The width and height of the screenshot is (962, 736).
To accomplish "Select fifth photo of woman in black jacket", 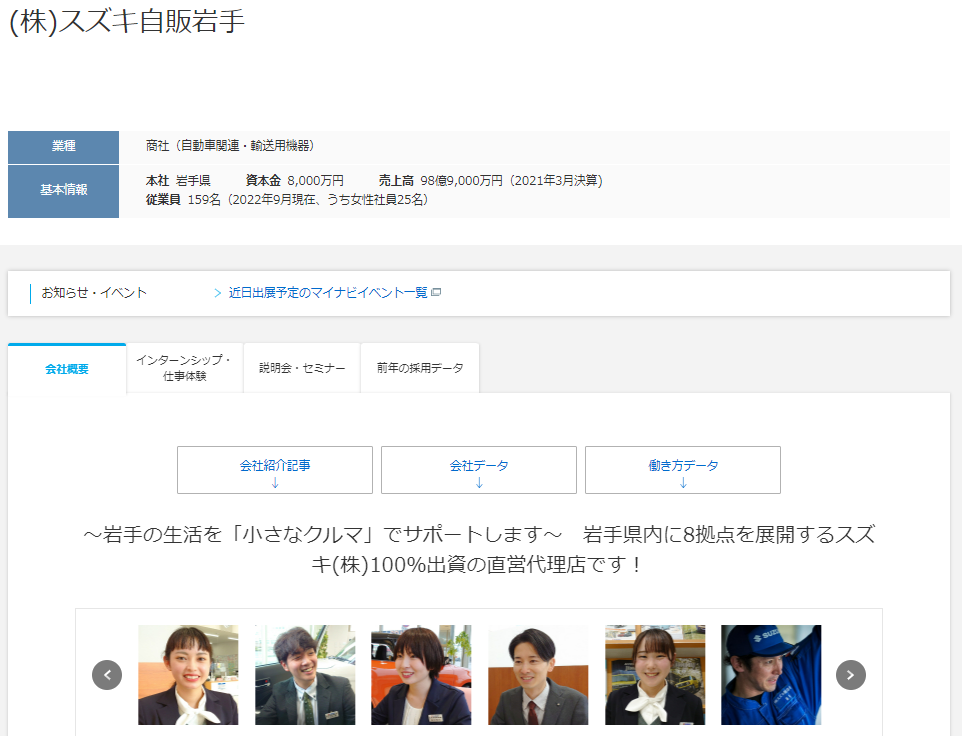I will 655,675.
